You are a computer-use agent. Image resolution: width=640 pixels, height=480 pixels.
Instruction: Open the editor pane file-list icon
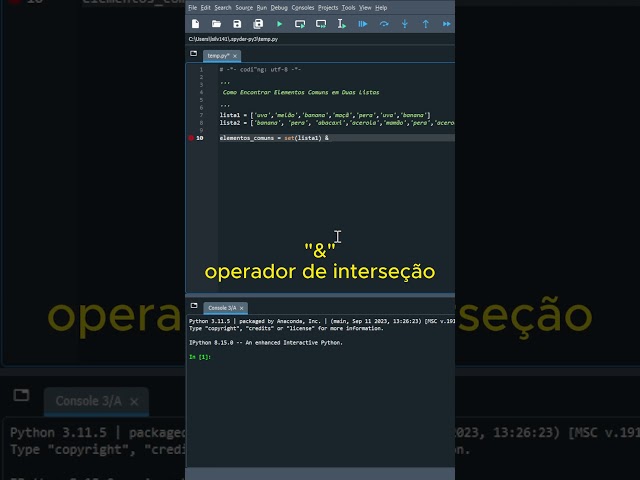click(x=193, y=53)
